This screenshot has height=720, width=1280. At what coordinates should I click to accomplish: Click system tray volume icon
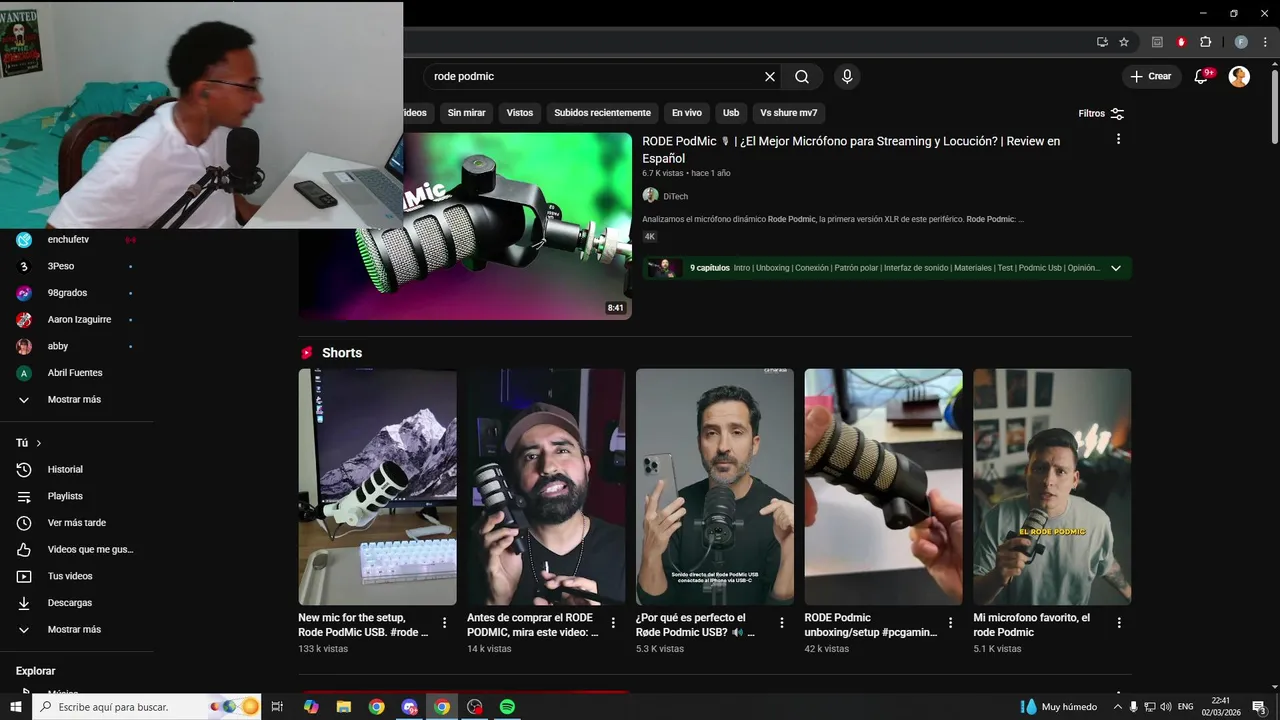click(1165, 707)
